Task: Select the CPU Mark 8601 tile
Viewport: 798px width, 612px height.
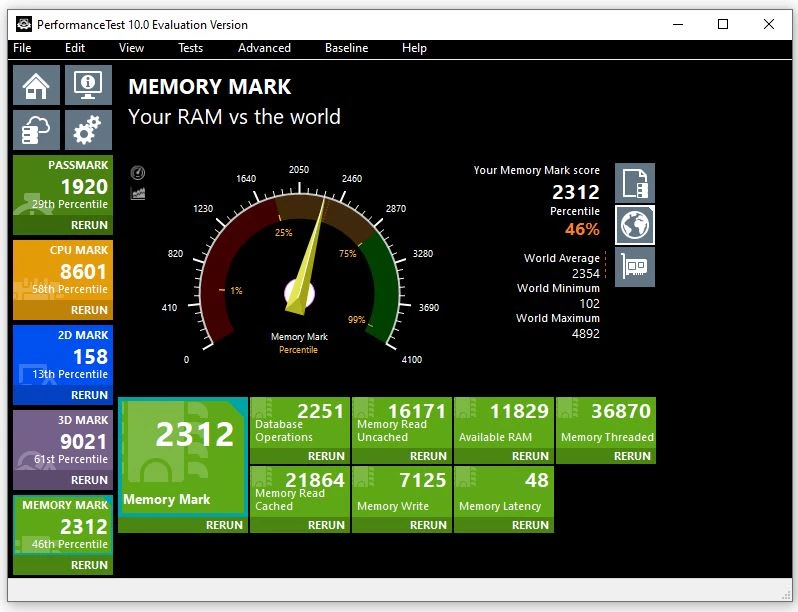Action: pos(63,272)
